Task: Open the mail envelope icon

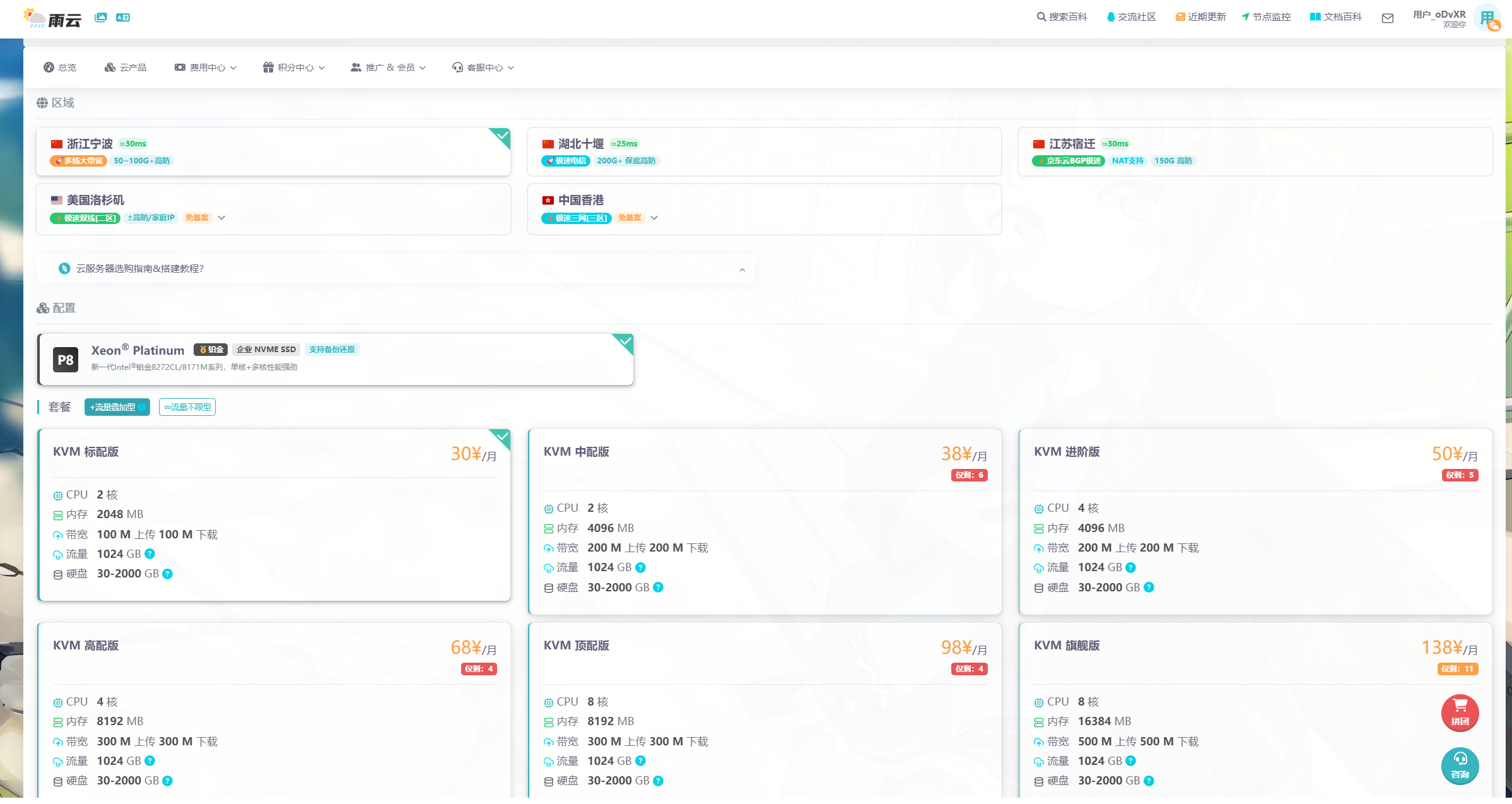Action: tap(1387, 18)
